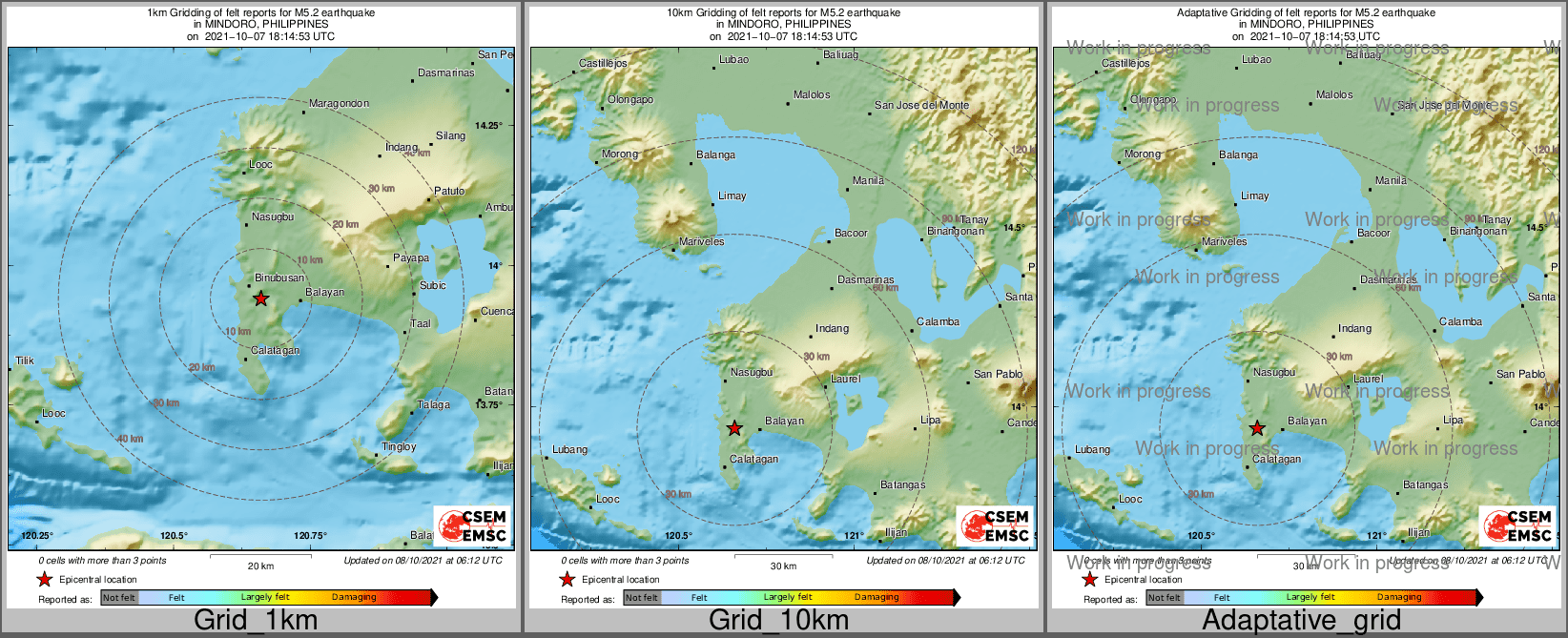Click 'Not felt' legend segment in Grid_1km panel

coord(119,597)
